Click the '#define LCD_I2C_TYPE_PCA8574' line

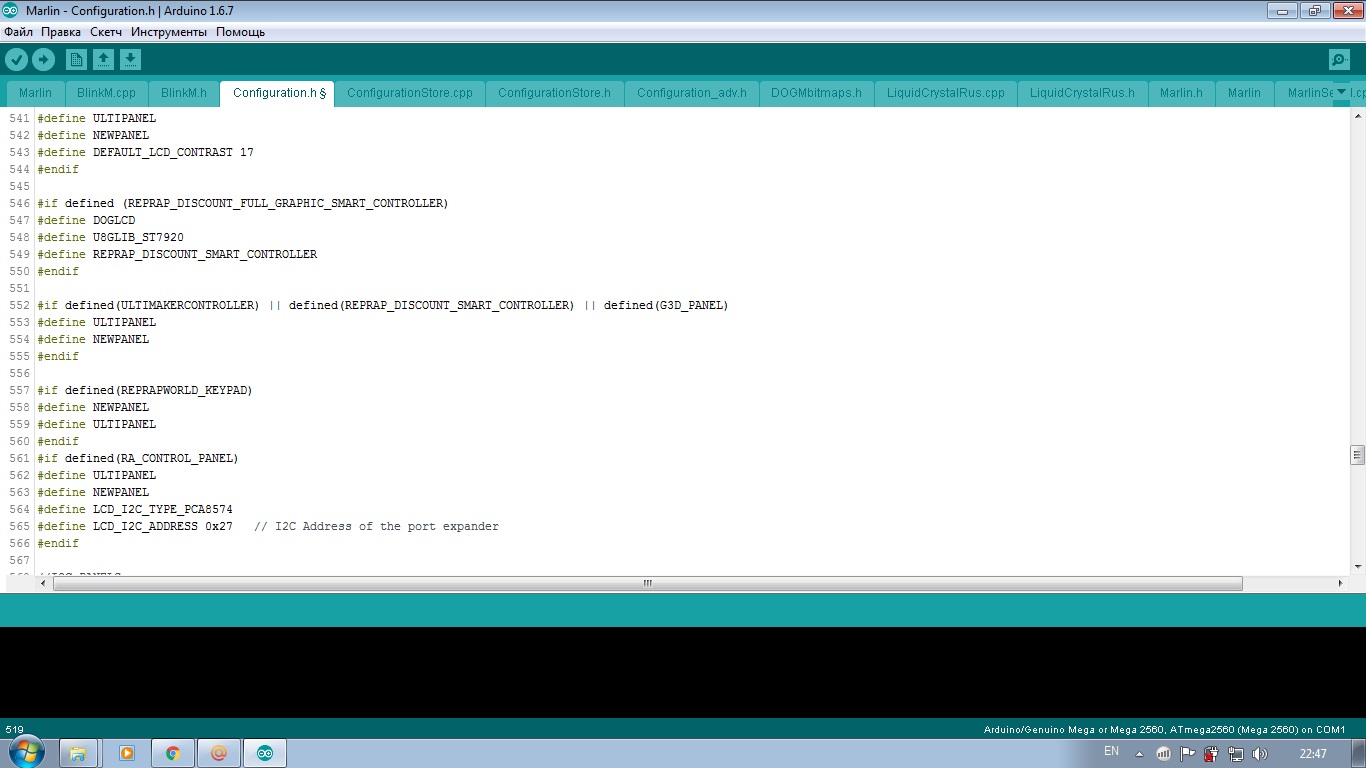point(134,509)
